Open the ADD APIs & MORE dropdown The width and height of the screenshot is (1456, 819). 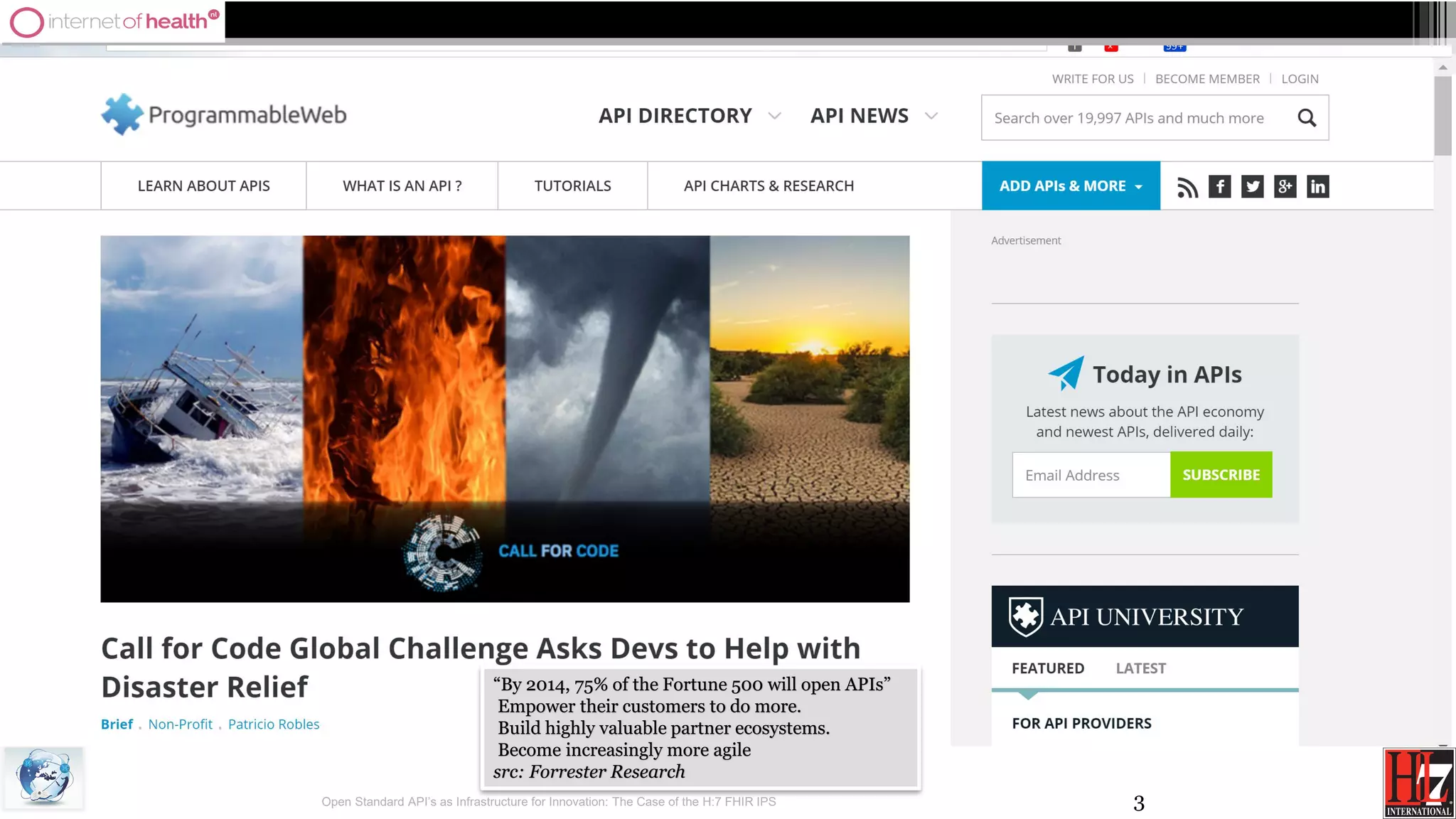(x=1071, y=186)
